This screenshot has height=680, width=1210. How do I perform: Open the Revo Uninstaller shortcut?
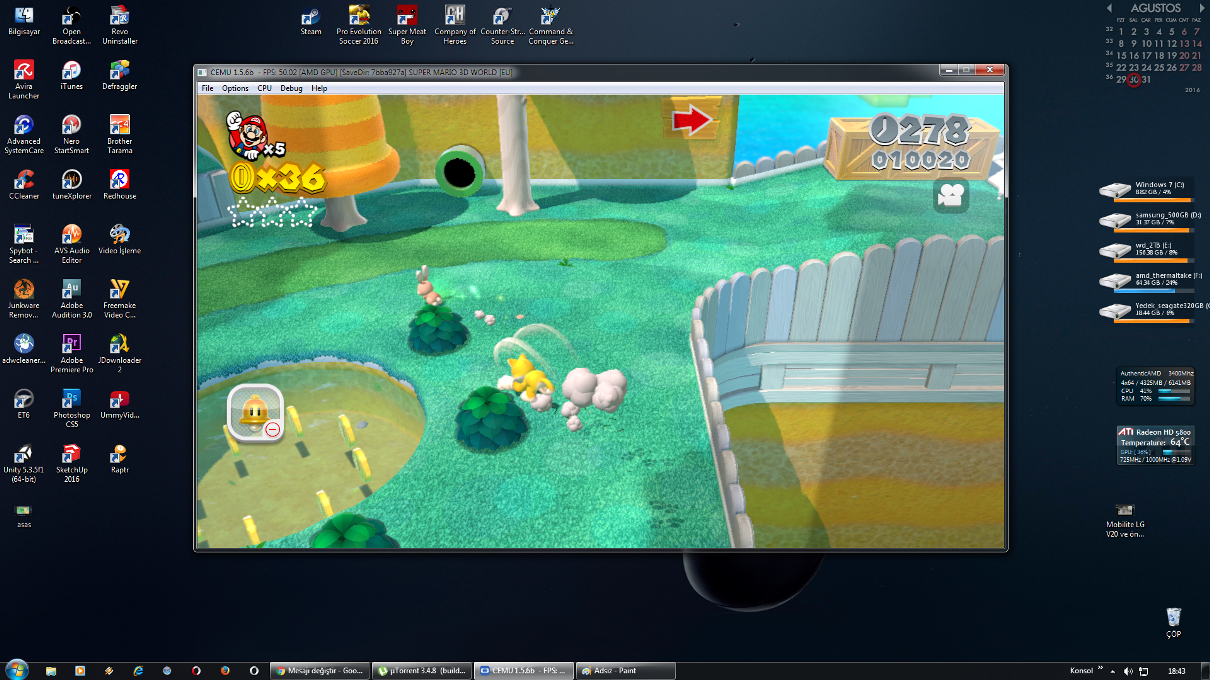pos(120,25)
